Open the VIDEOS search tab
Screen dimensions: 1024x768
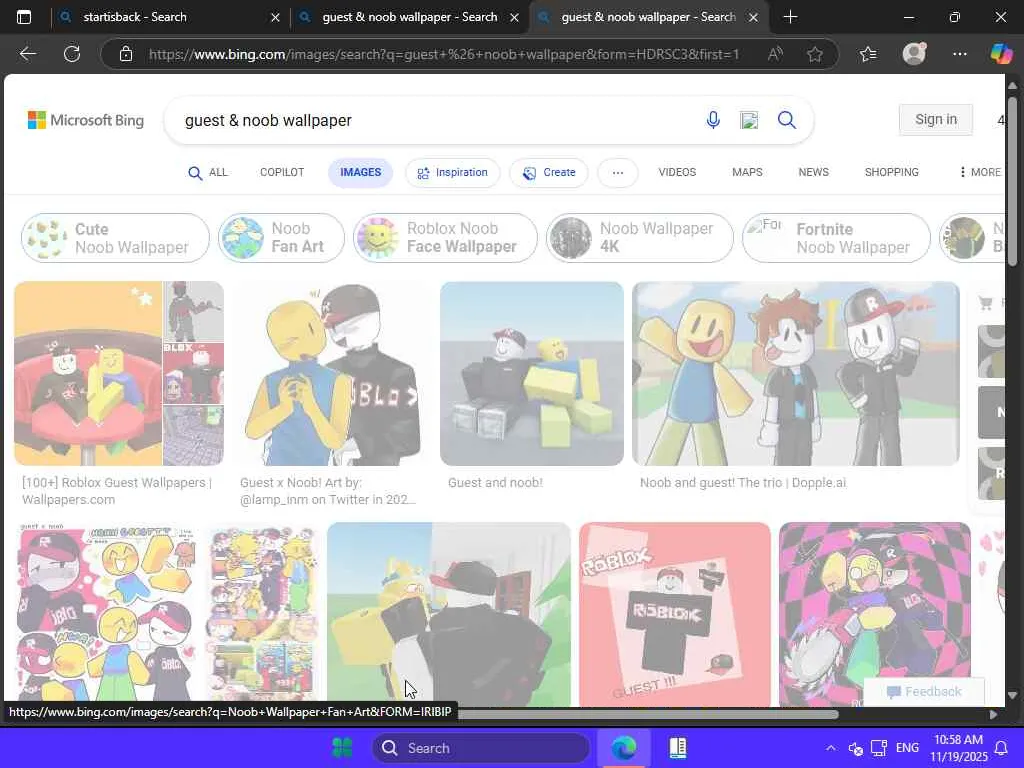(x=677, y=172)
